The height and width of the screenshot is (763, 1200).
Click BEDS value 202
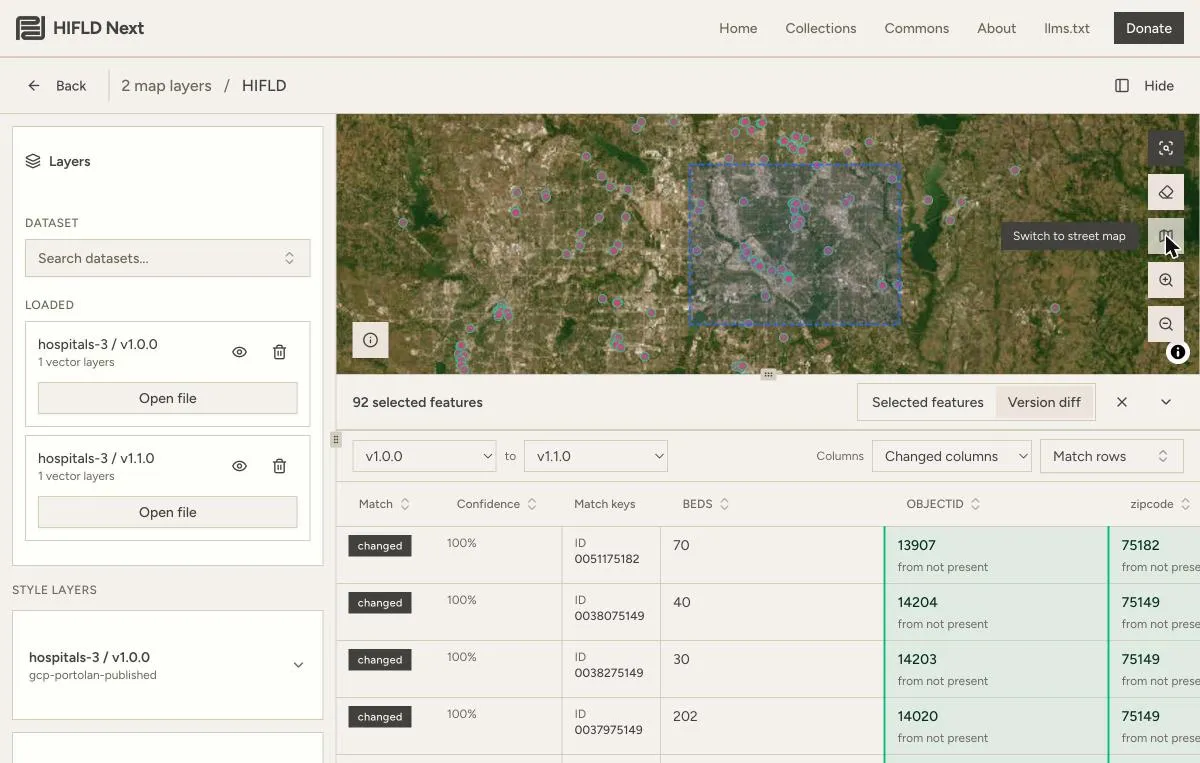[x=685, y=716]
